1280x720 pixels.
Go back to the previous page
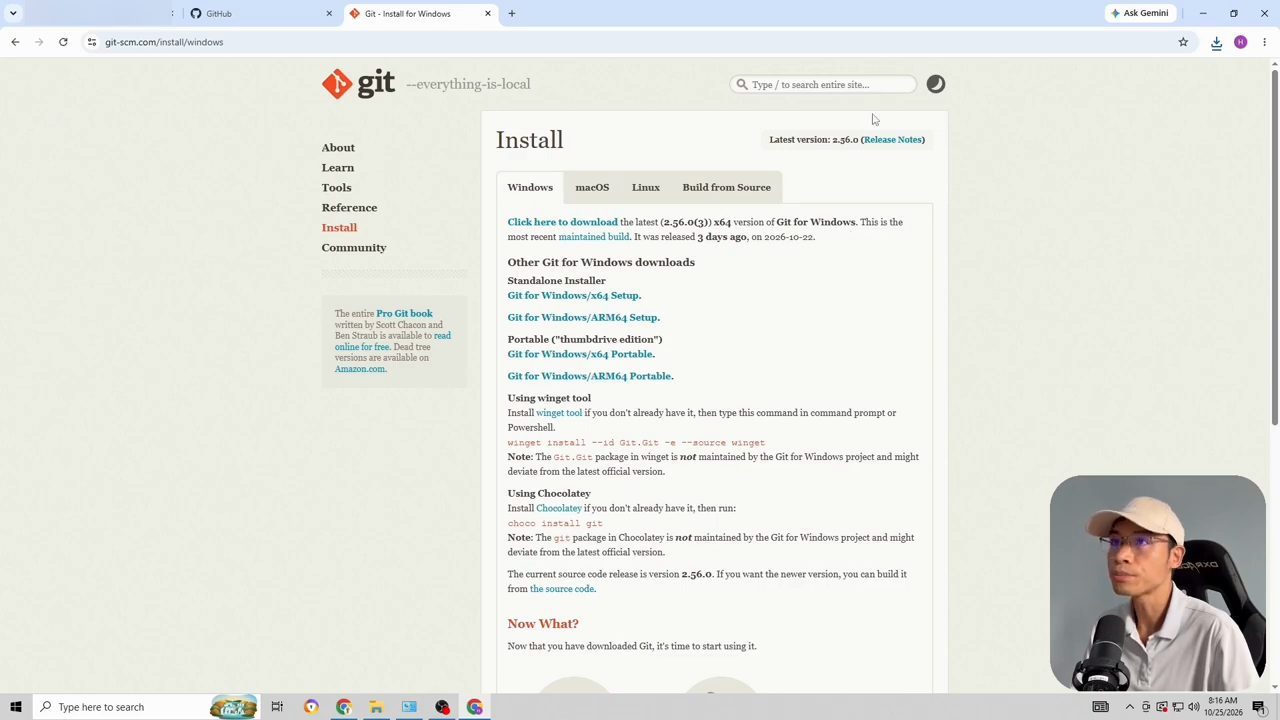click(15, 42)
